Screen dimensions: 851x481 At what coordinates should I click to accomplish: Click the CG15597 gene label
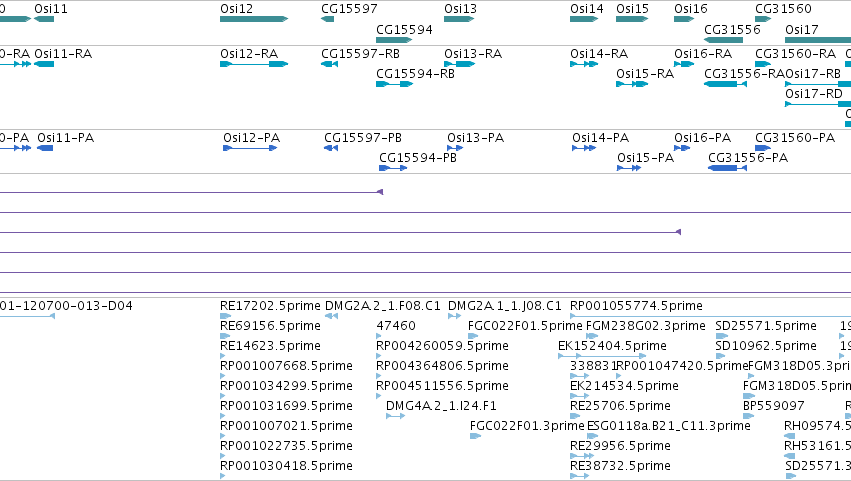point(349,9)
